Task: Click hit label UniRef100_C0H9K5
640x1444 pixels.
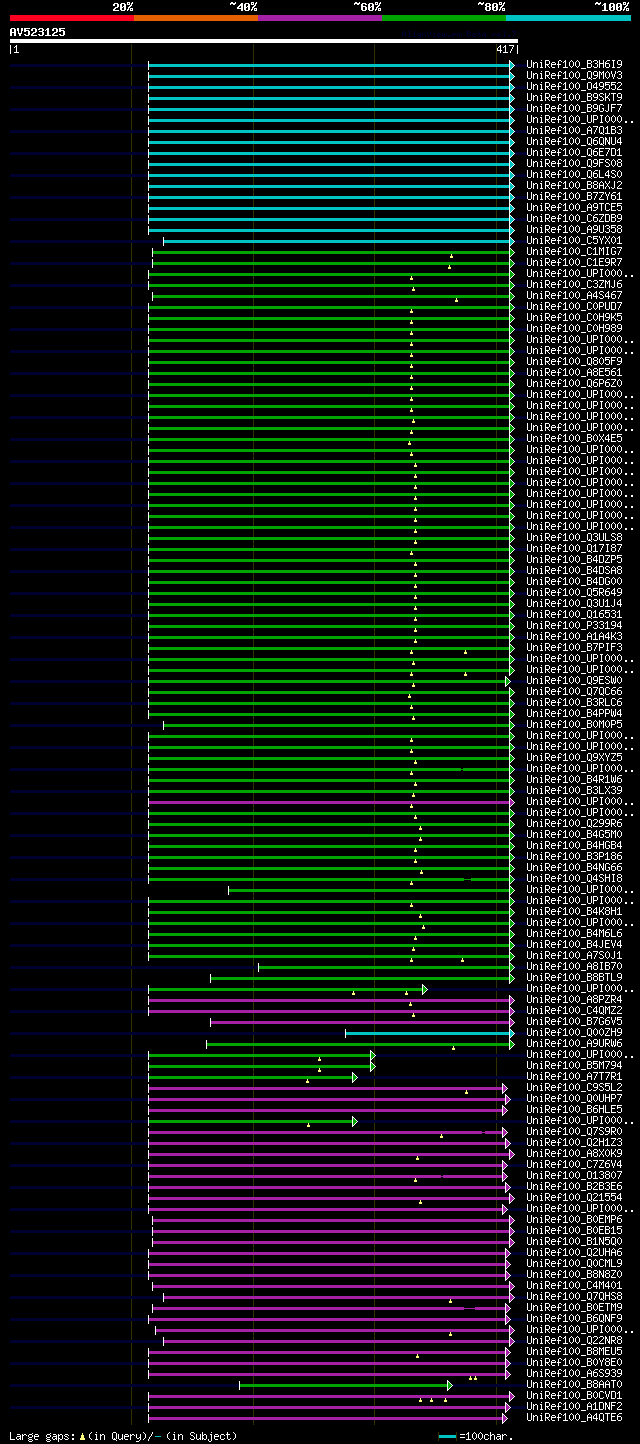Action: pyautogui.click(x=574, y=317)
